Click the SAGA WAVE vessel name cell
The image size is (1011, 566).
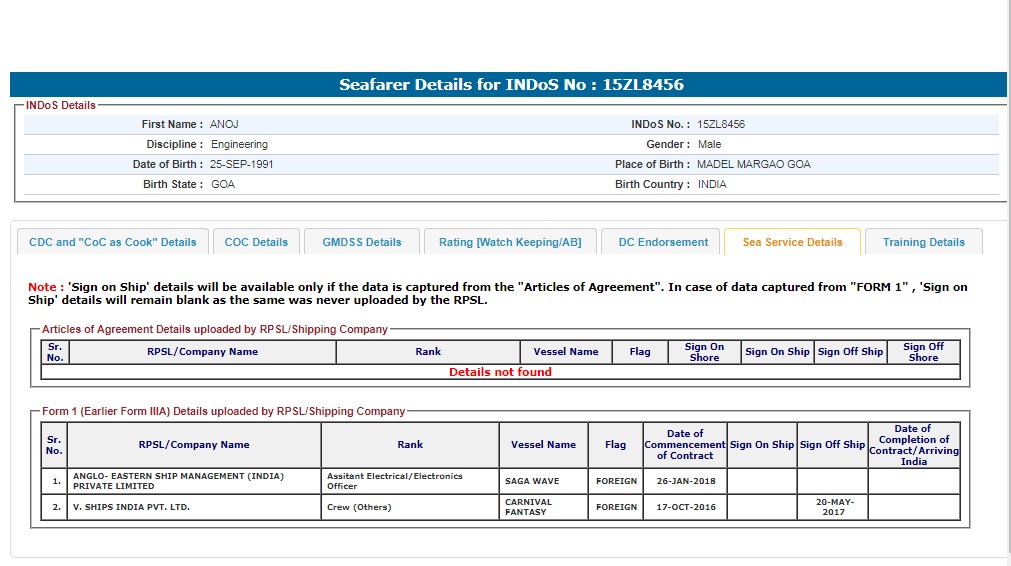click(x=532, y=481)
